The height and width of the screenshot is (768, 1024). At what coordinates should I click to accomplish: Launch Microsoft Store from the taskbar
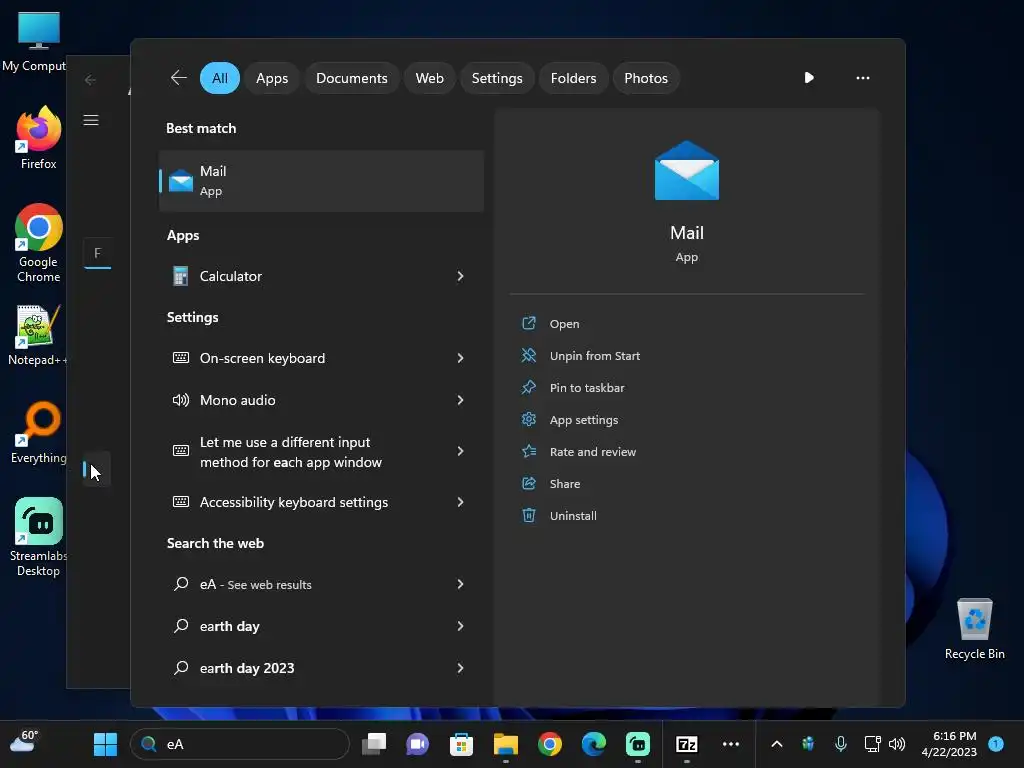461,744
